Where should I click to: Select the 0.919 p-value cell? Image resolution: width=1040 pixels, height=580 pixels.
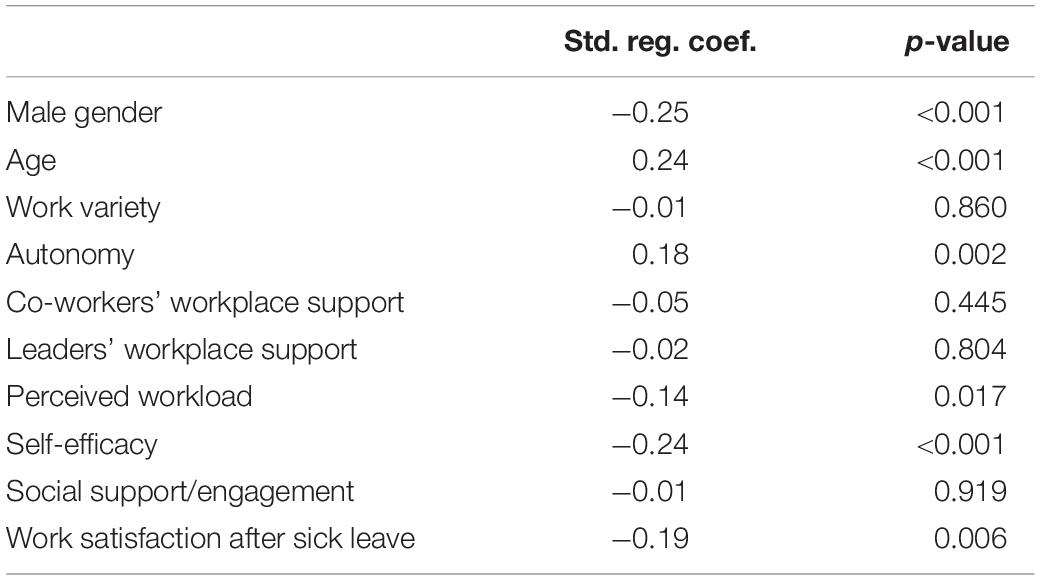pyautogui.click(x=970, y=492)
